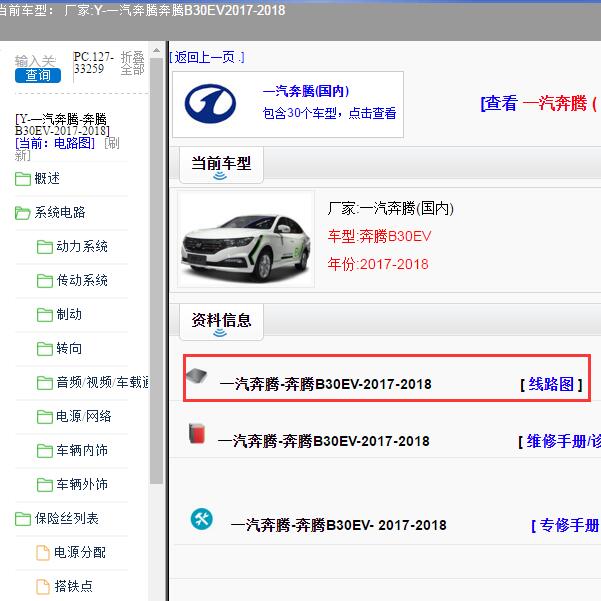601x601 pixels.
Task: Select the 资料信息 tab
Action: pyautogui.click(x=221, y=322)
